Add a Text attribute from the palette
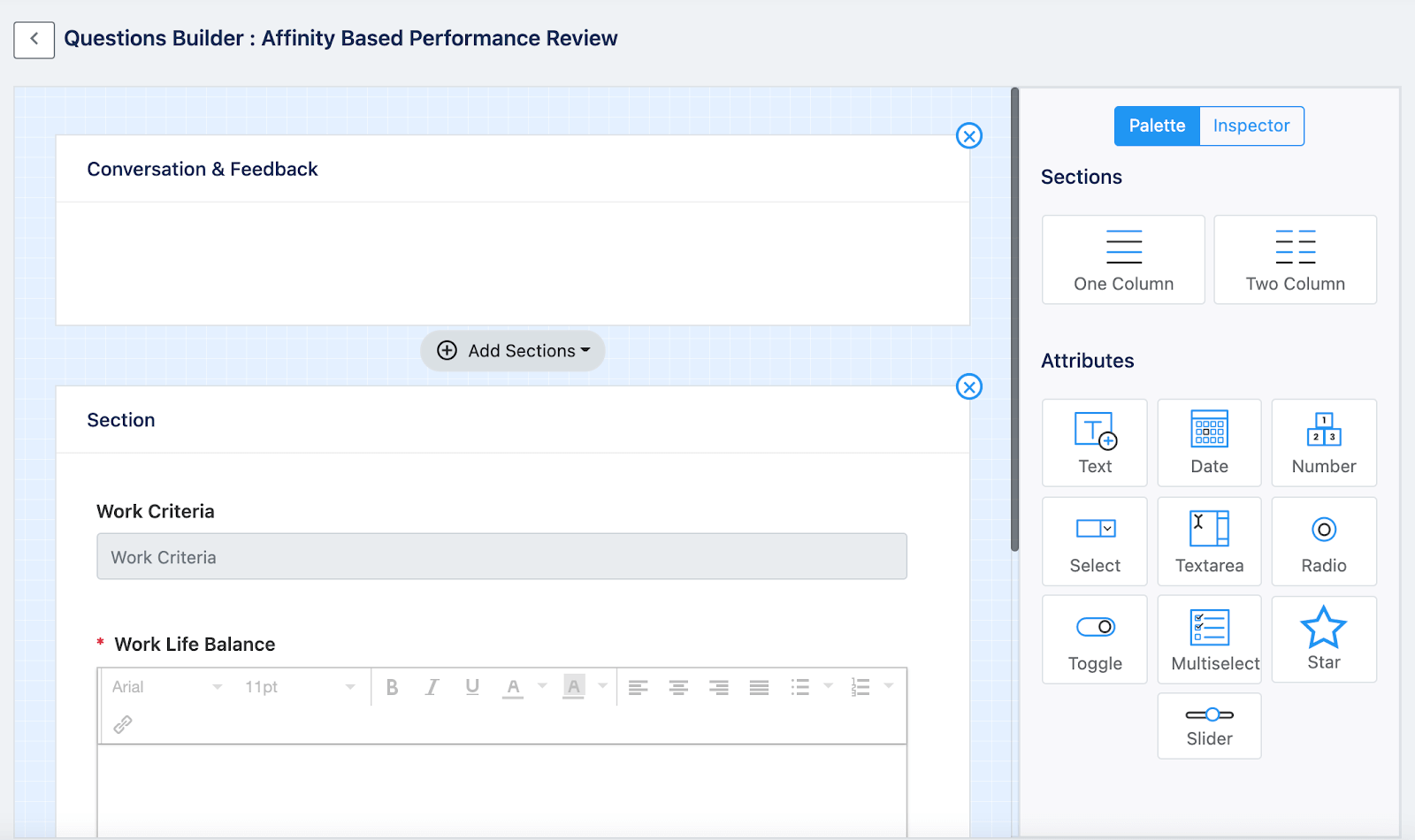1415x840 pixels. tap(1094, 442)
